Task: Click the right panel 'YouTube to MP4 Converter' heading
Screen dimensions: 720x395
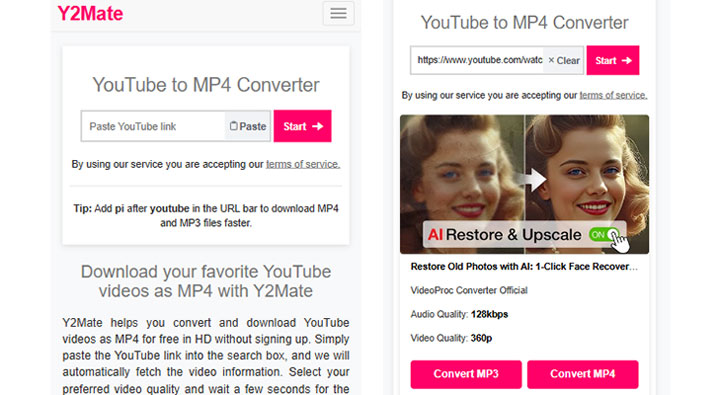Action: click(x=524, y=23)
